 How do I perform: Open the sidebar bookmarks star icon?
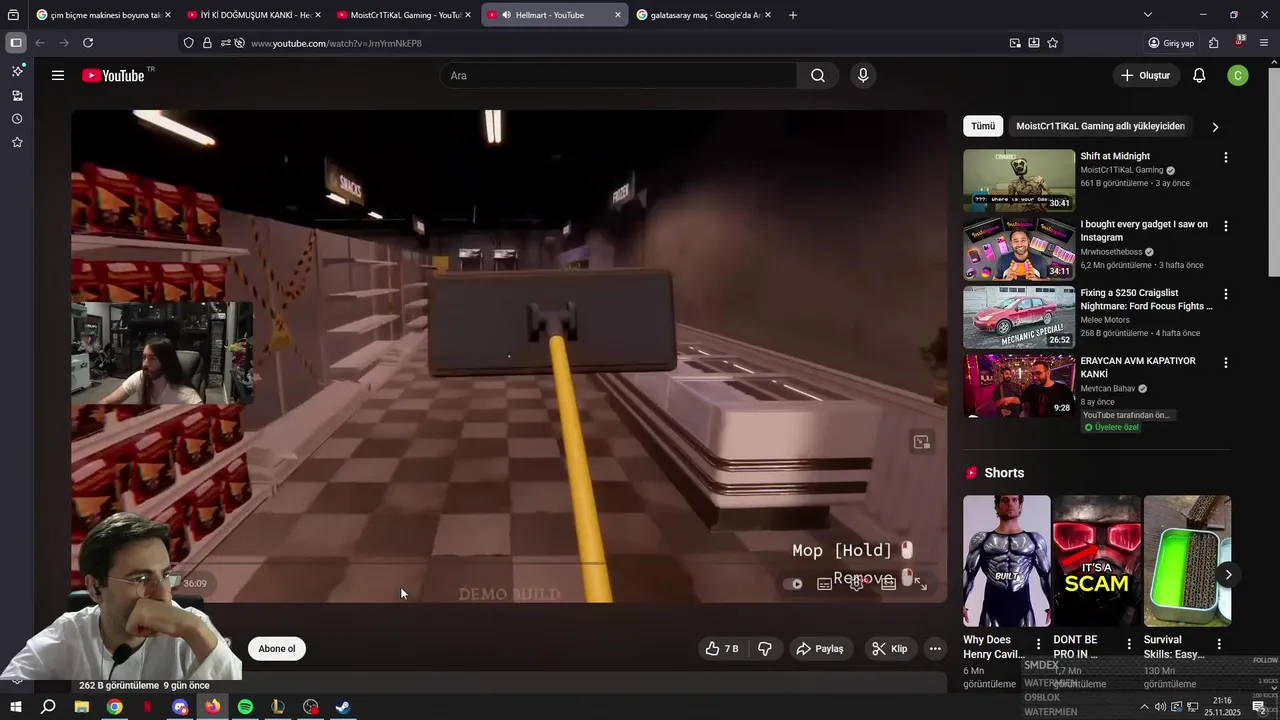click(17, 143)
